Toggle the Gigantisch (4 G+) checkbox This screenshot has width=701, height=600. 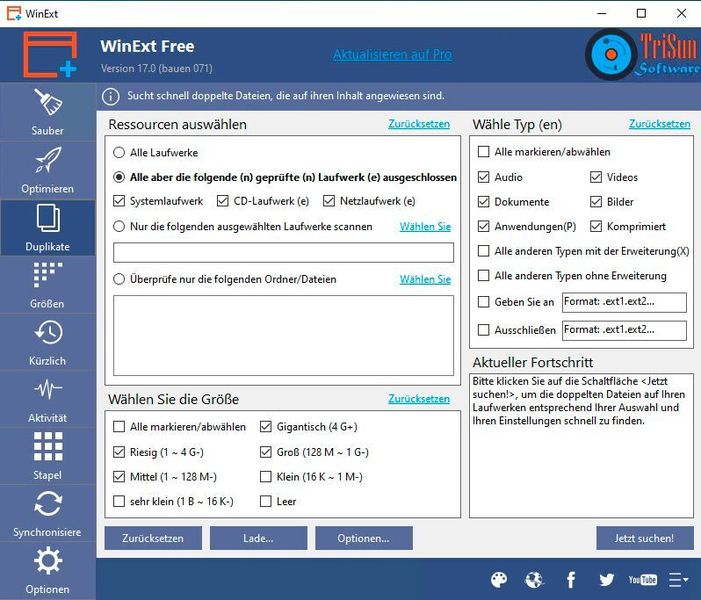pyautogui.click(x=266, y=427)
